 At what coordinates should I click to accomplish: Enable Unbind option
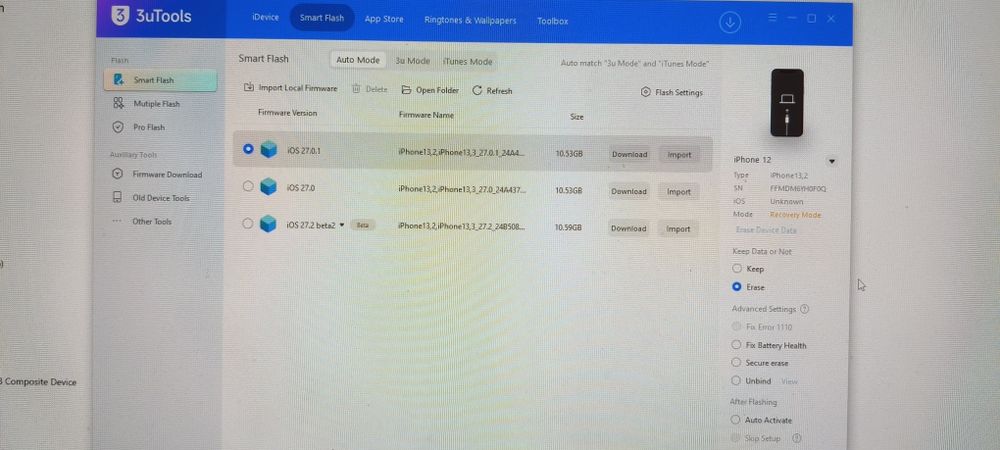pyautogui.click(x=735, y=381)
